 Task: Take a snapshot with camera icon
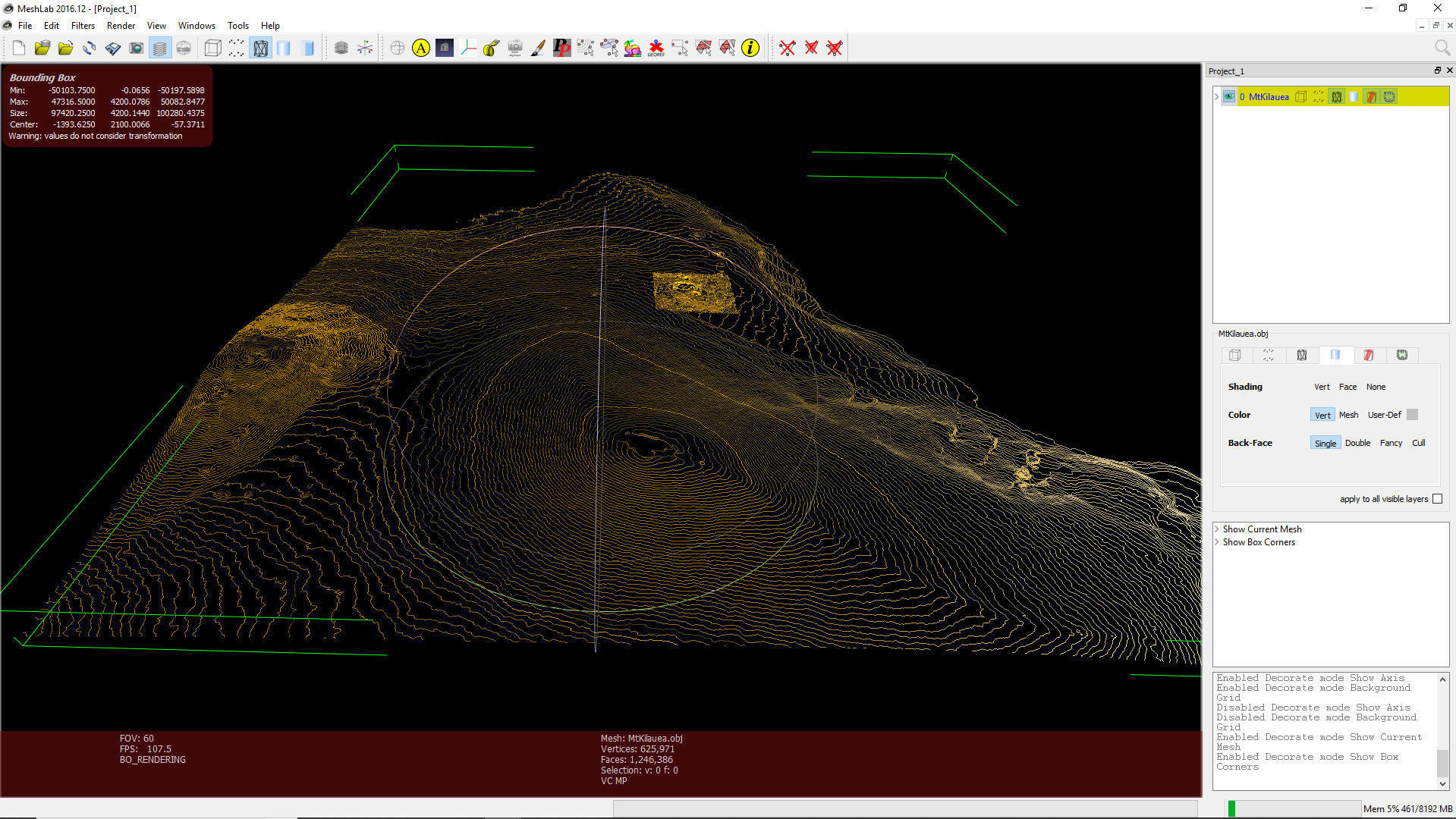pos(137,49)
